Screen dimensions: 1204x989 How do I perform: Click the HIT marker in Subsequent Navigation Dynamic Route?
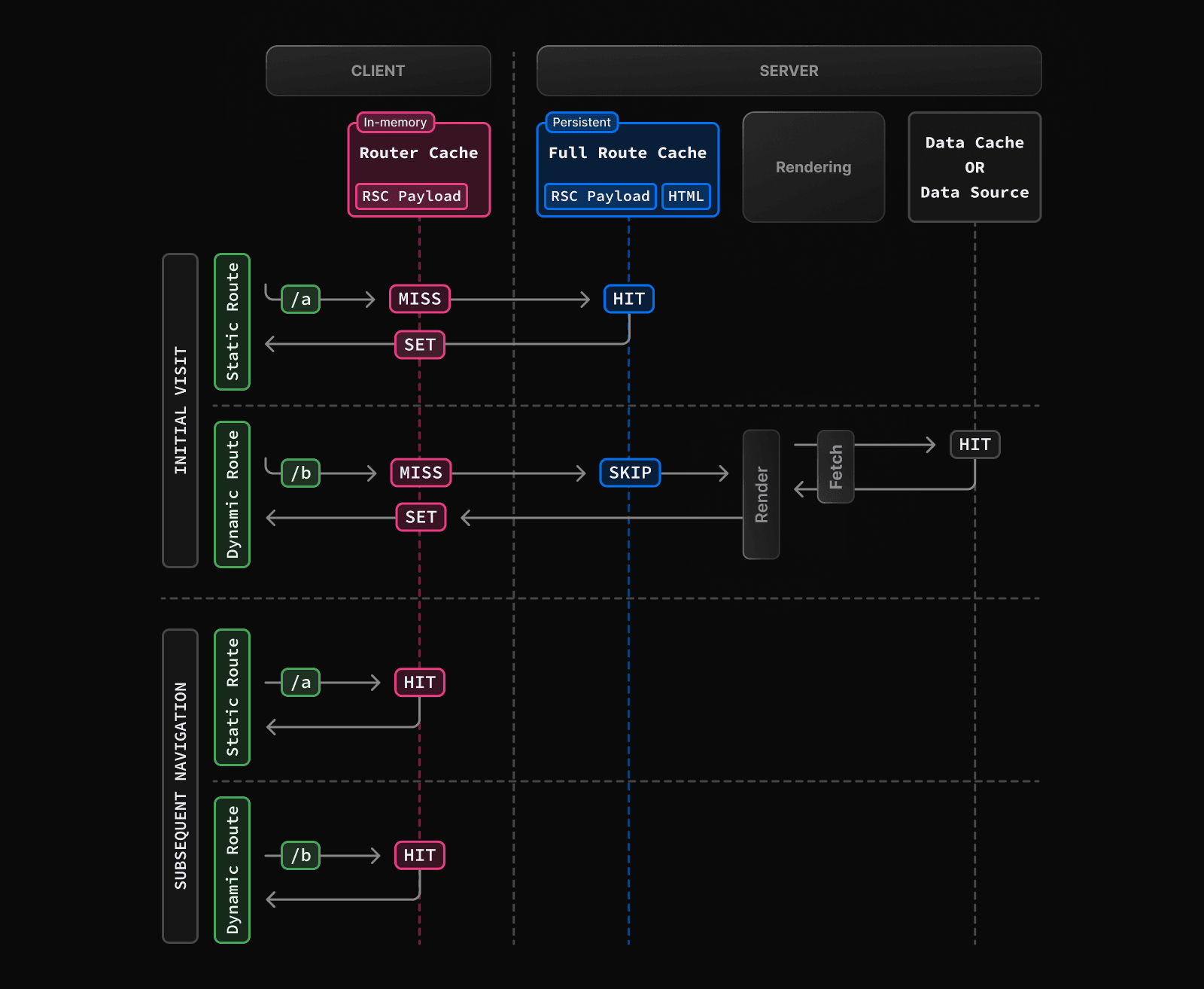point(419,855)
